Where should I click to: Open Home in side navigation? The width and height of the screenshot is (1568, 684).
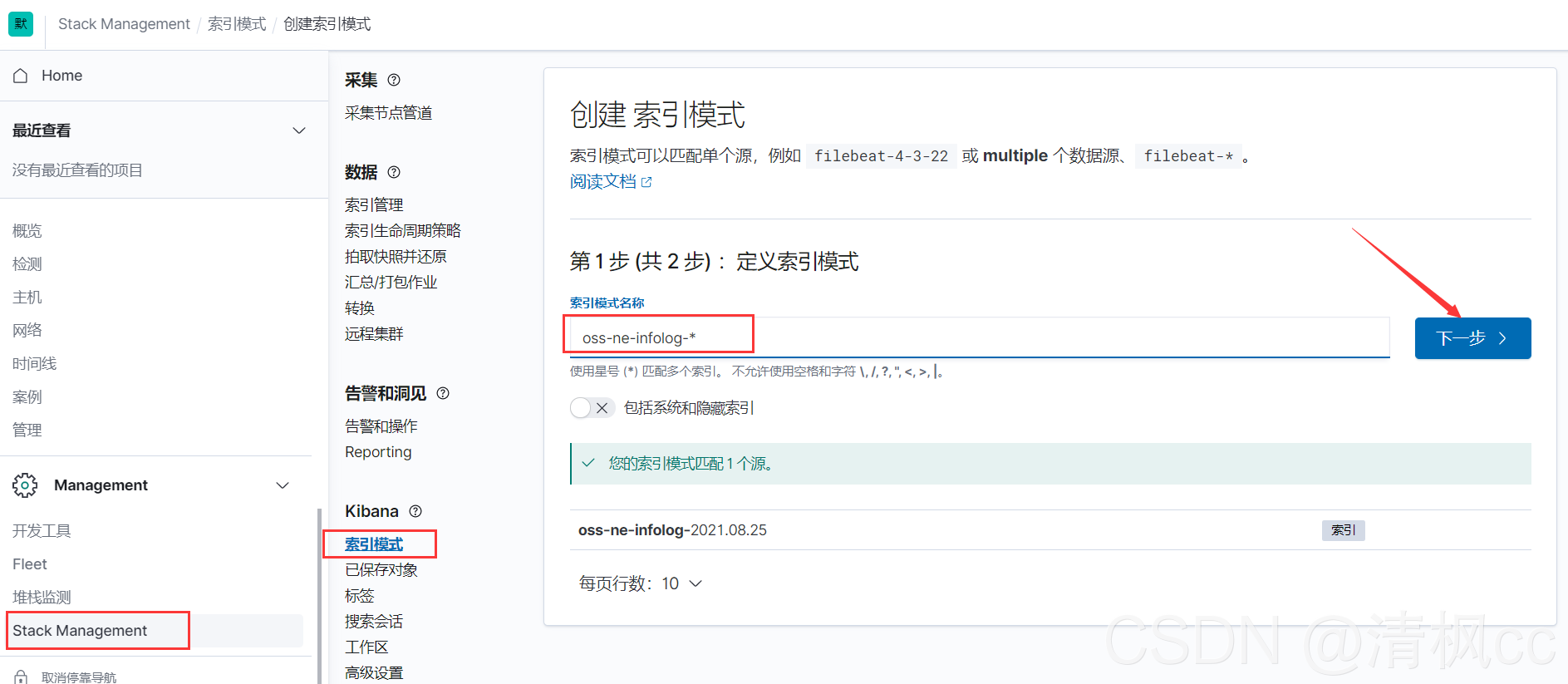(62, 76)
